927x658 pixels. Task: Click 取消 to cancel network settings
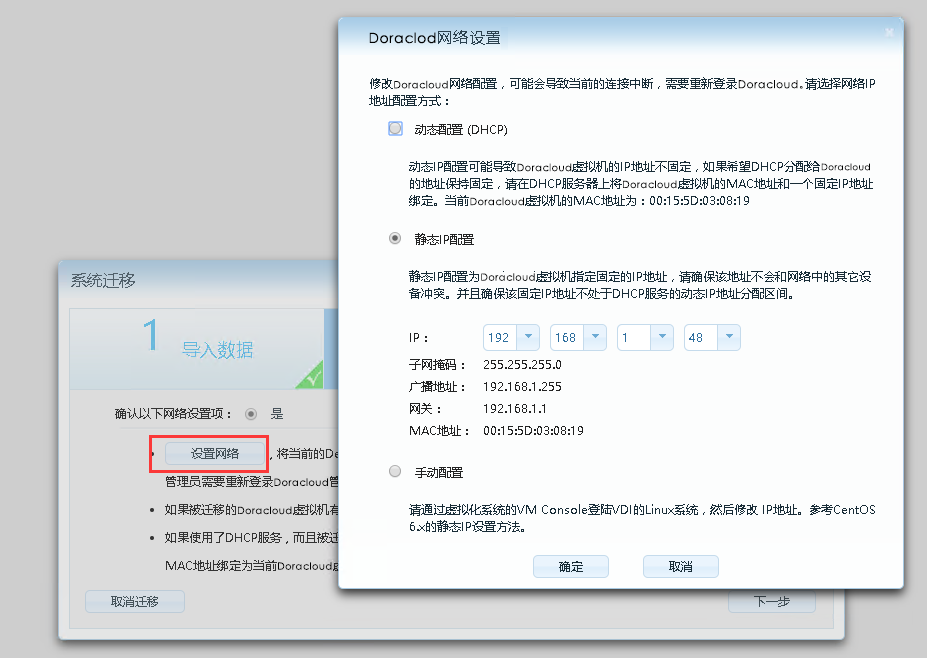pyautogui.click(x=680, y=566)
